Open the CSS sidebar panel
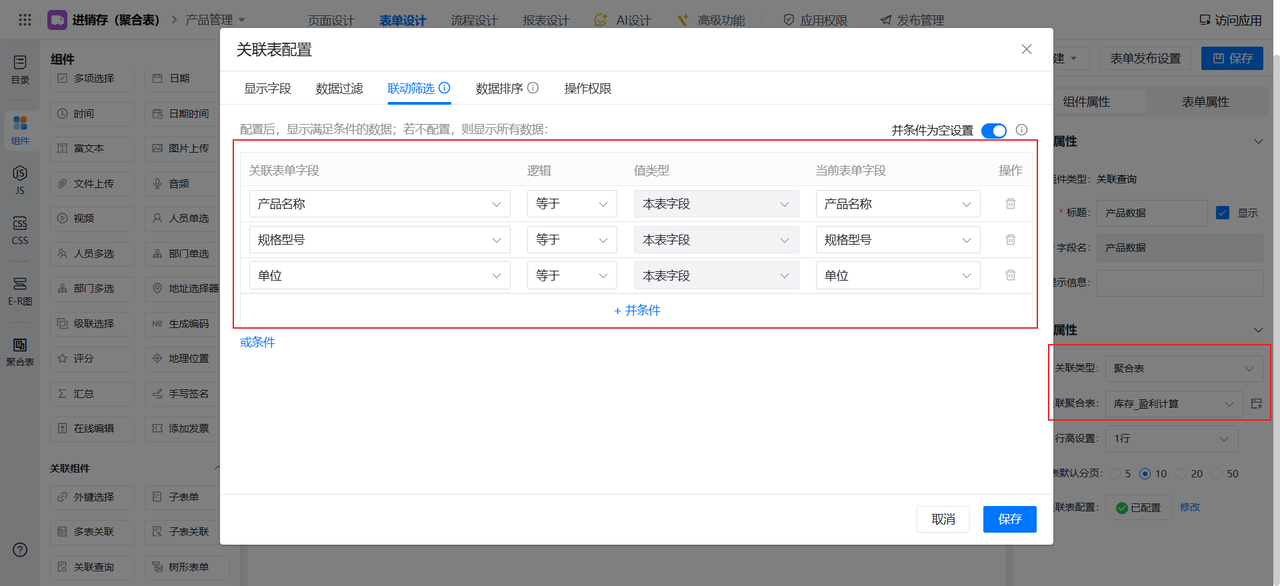The height and width of the screenshot is (586, 1280). [20, 230]
